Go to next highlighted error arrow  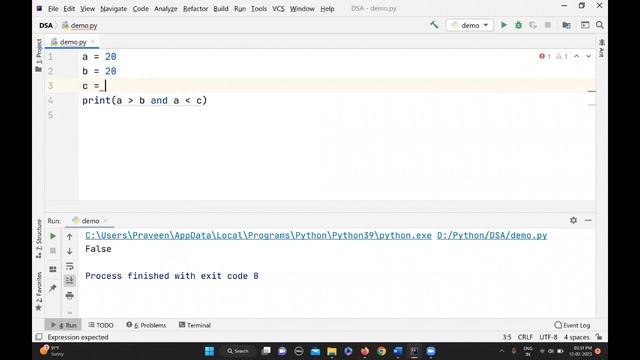589,56
